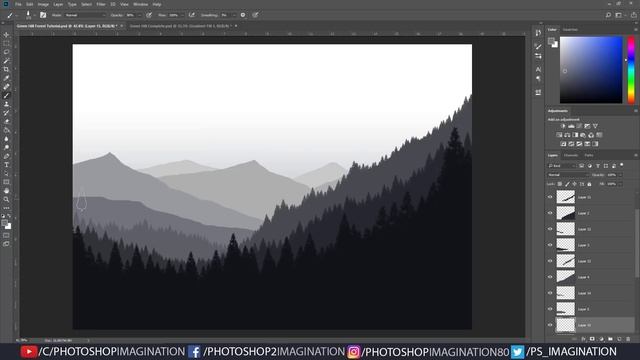Add a Curves adjustment
This screenshot has width=640, height=360.
coord(579,126)
